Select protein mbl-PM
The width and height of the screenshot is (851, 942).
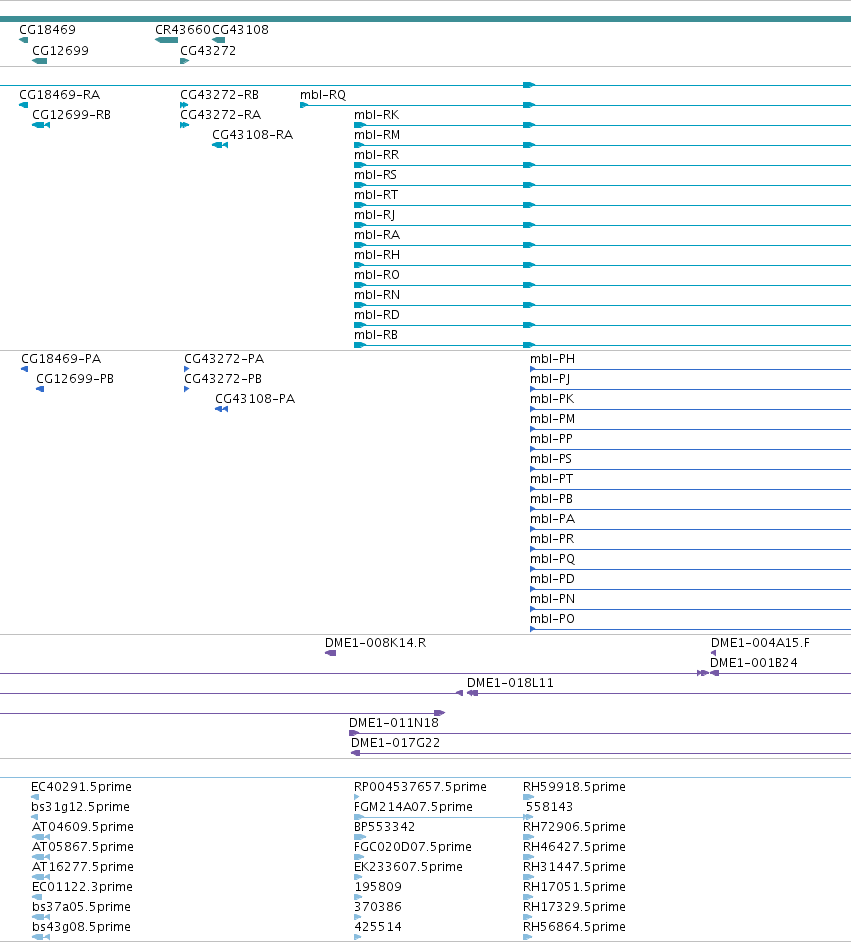pyautogui.click(x=553, y=419)
